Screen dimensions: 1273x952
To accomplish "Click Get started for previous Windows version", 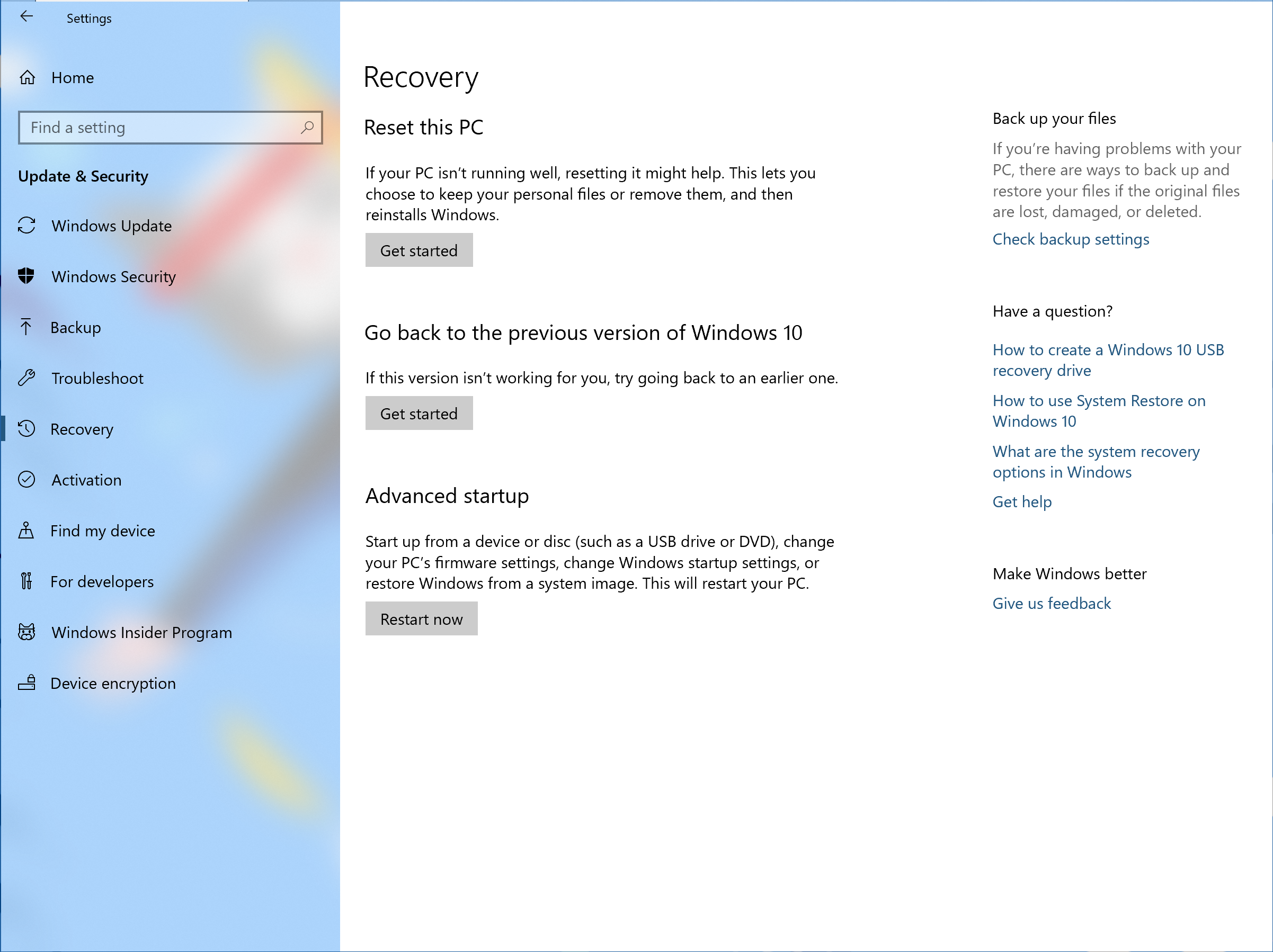I will (x=419, y=413).
